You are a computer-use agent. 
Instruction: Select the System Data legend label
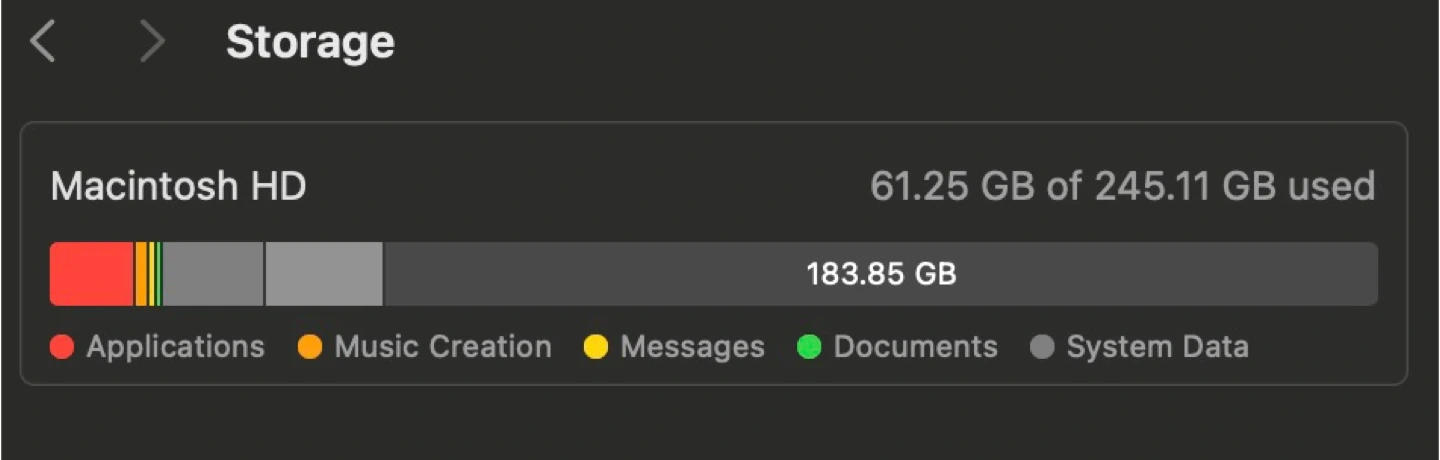coord(1157,347)
